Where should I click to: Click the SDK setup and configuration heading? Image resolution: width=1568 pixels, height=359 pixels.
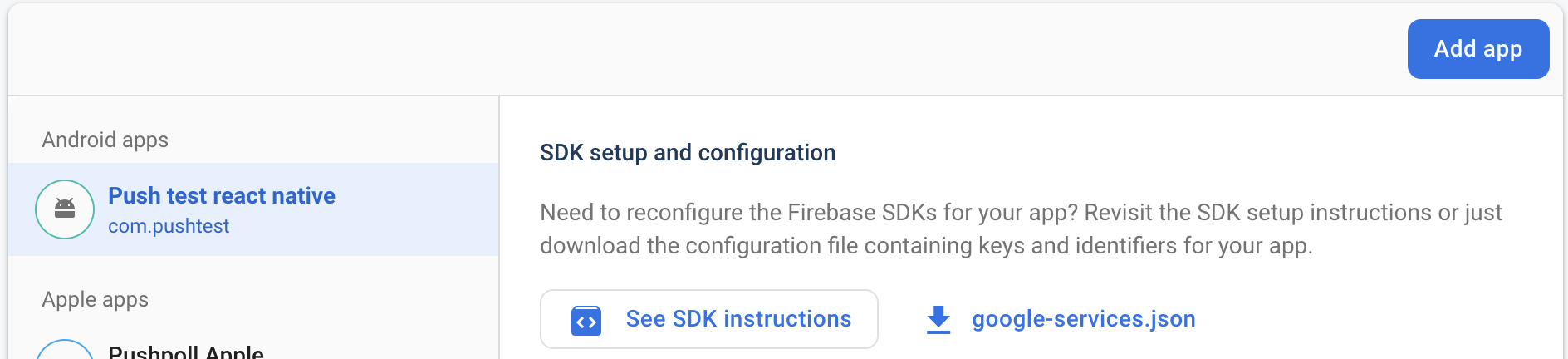point(688,153)
